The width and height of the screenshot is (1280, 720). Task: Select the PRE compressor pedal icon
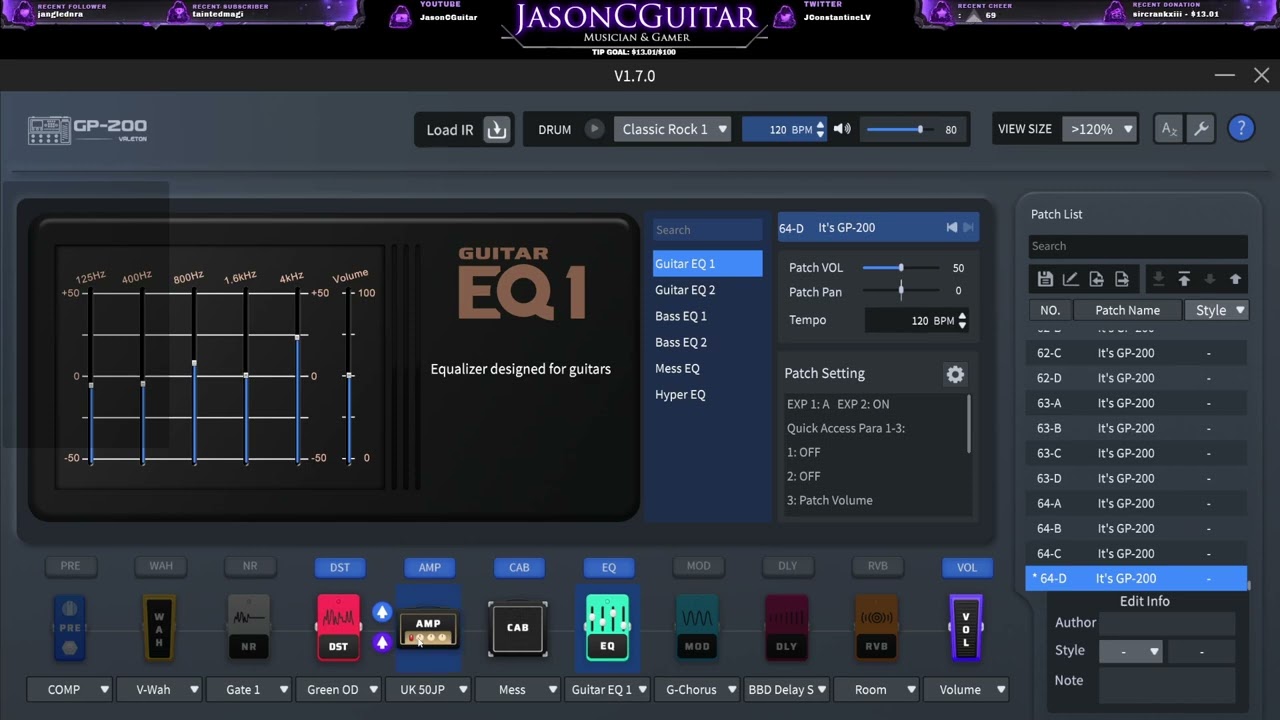pyautogui.click(x=70, y=628)
